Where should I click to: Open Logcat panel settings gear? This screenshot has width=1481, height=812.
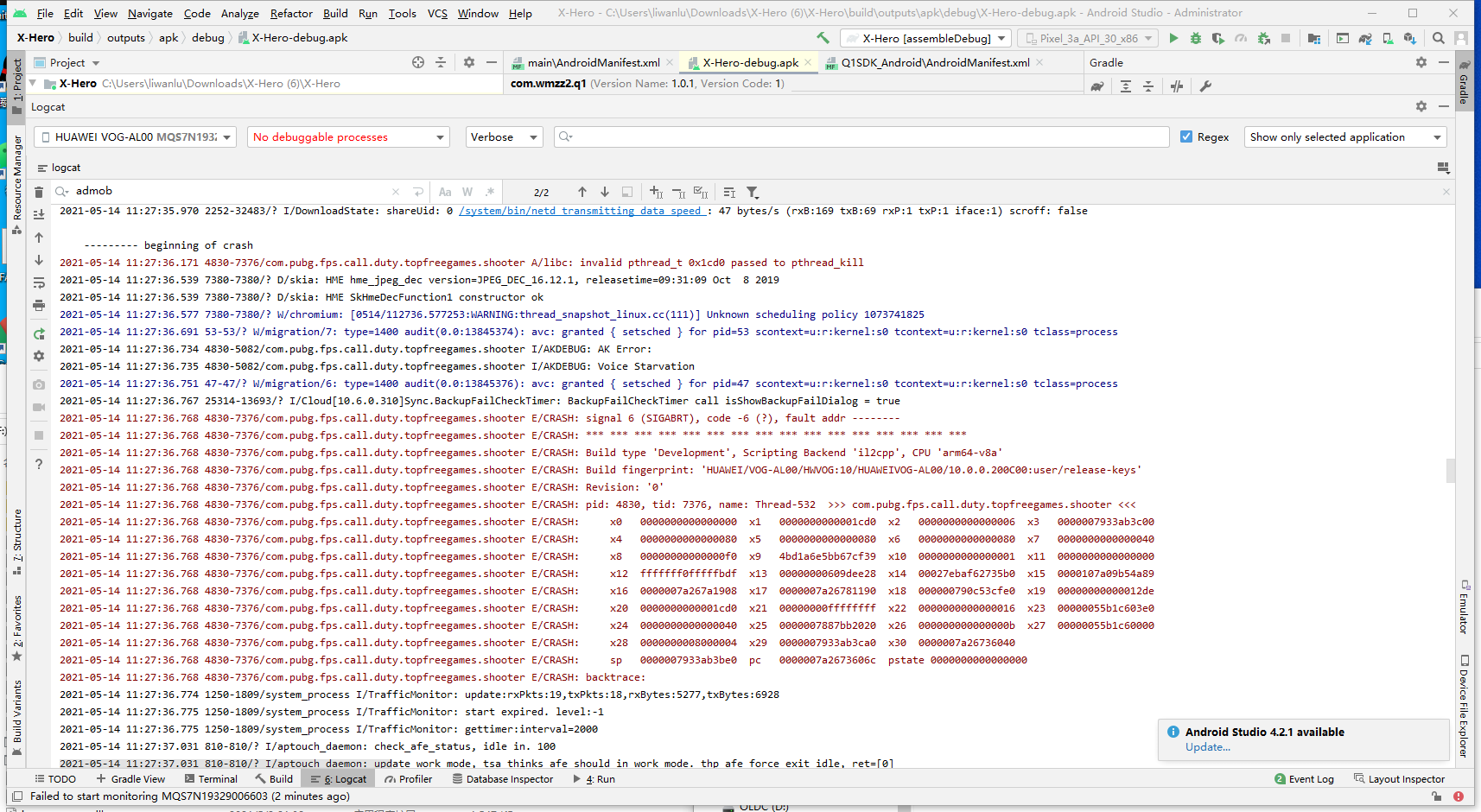[x=1421, y=106]
